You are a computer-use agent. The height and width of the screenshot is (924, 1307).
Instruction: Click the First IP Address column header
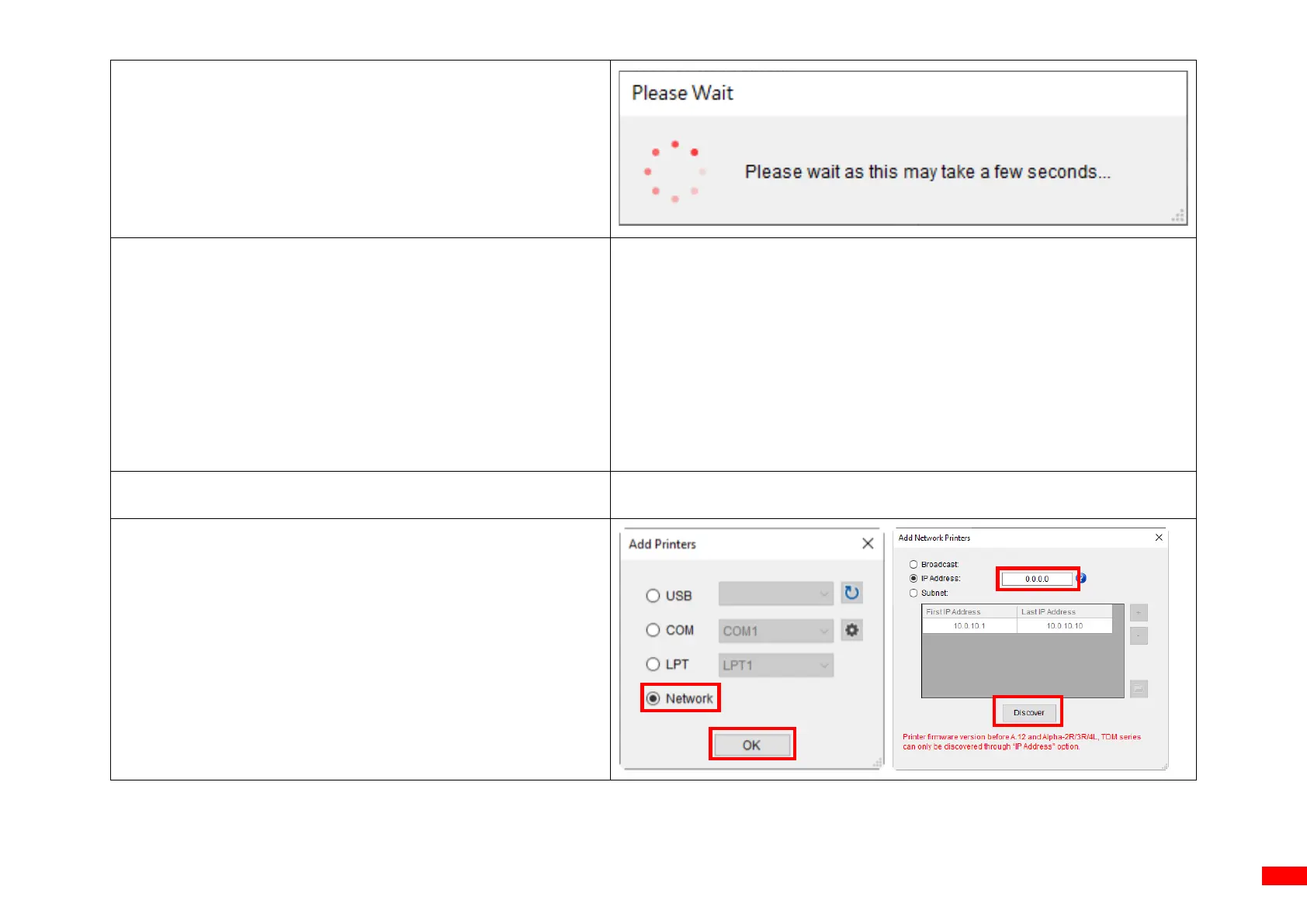pos(969,611)
